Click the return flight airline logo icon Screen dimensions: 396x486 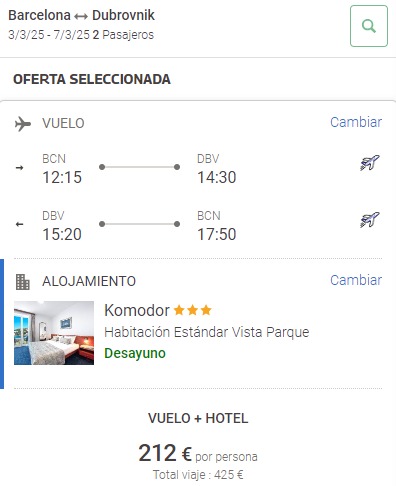tap(370, 220)
